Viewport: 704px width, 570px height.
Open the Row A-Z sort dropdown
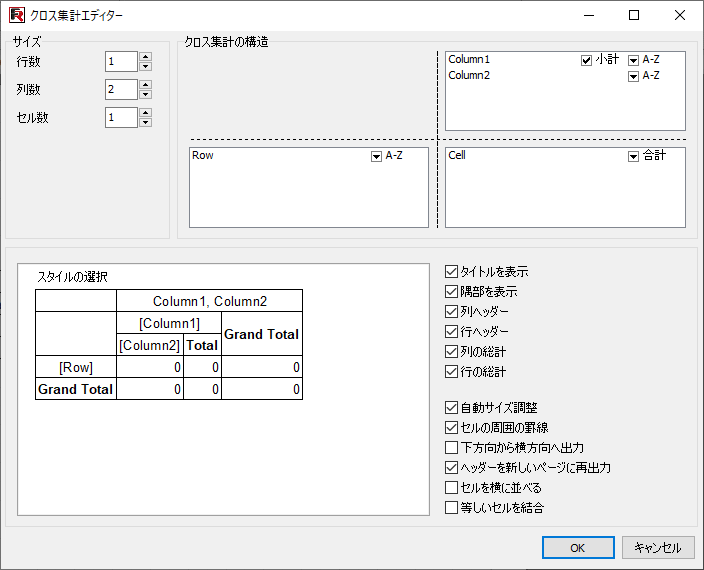point(377,157)
